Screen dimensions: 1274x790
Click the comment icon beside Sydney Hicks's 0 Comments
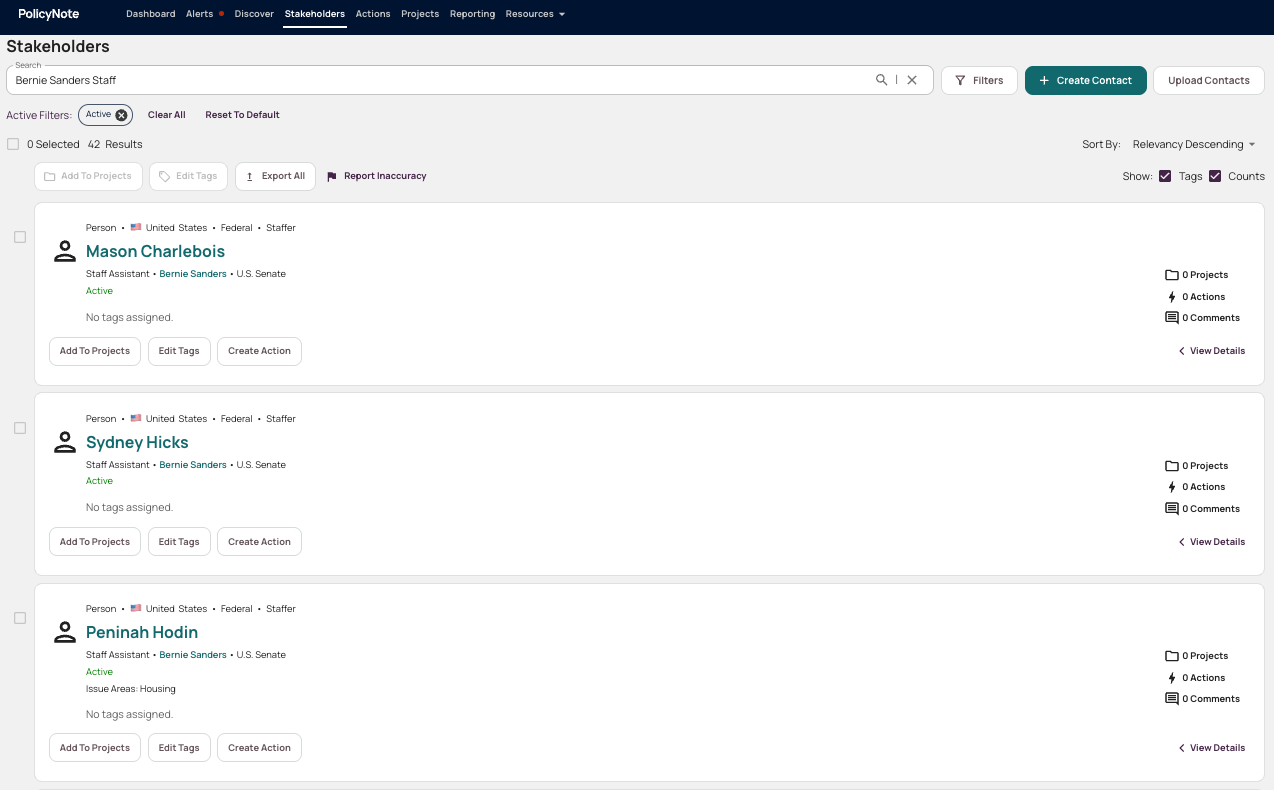tap(1172, 509)
